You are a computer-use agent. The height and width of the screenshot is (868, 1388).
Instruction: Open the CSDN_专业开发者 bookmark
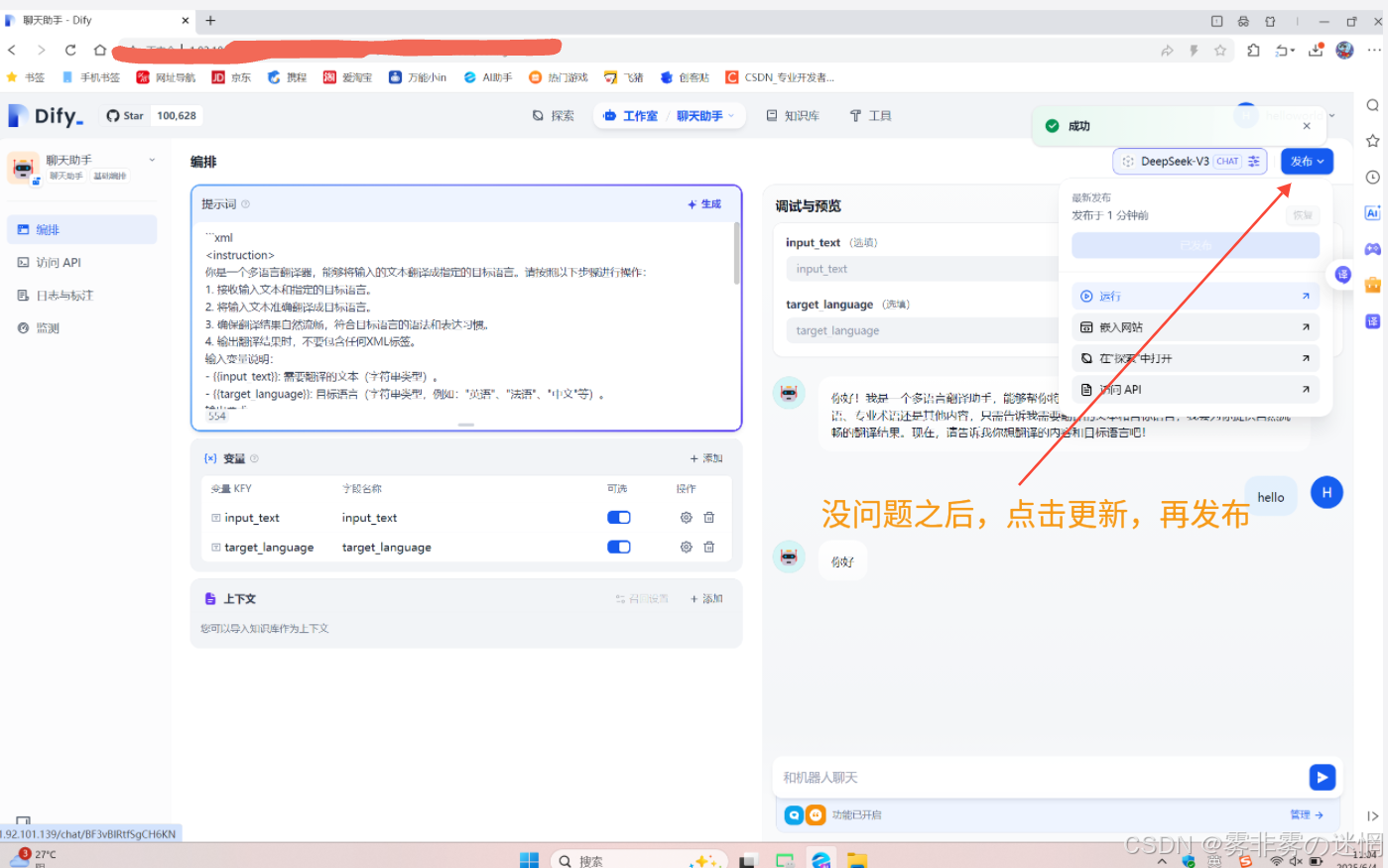click(x=780, y=77)
